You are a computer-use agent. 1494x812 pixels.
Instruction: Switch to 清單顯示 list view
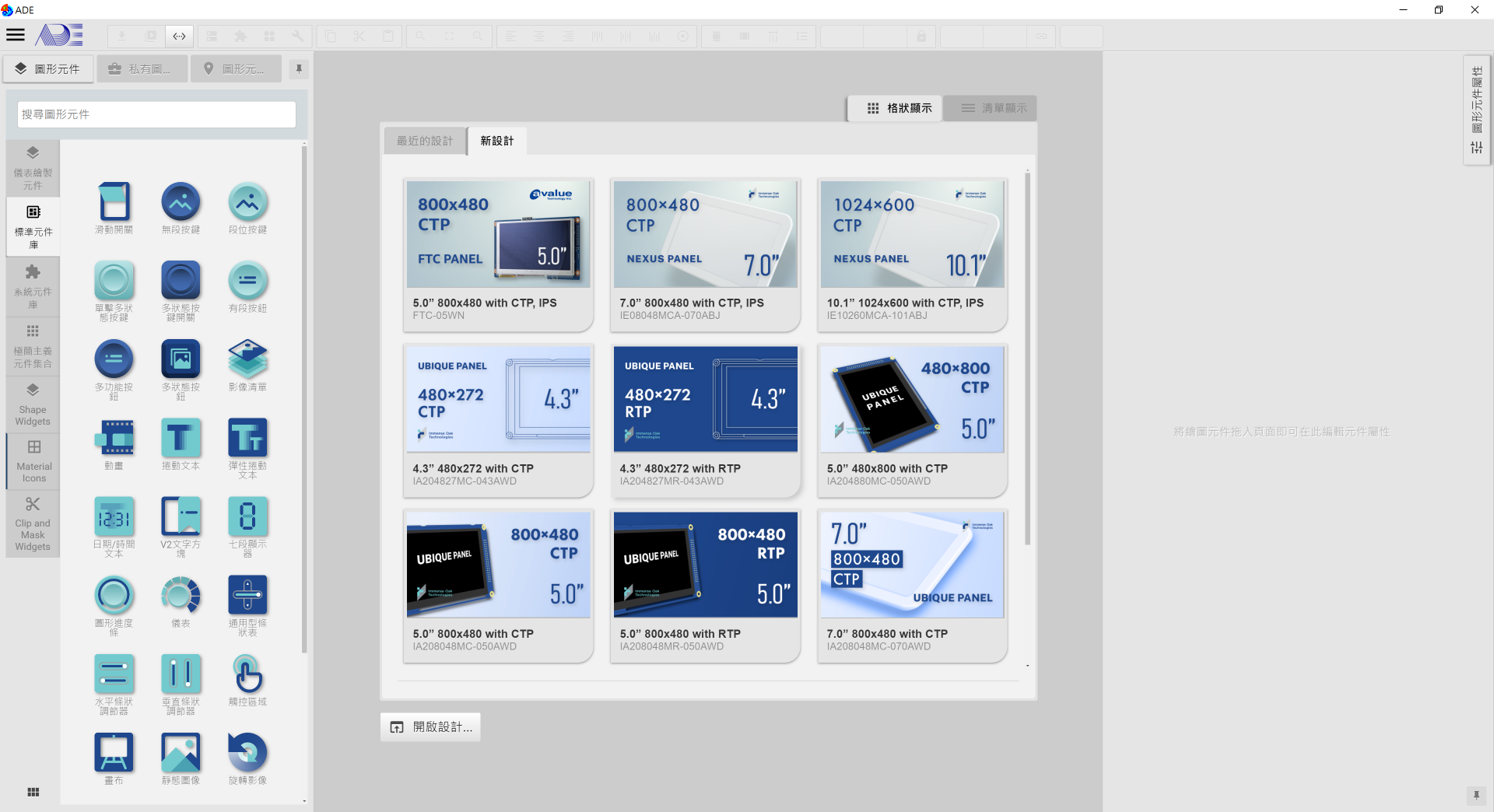point(991,108)
